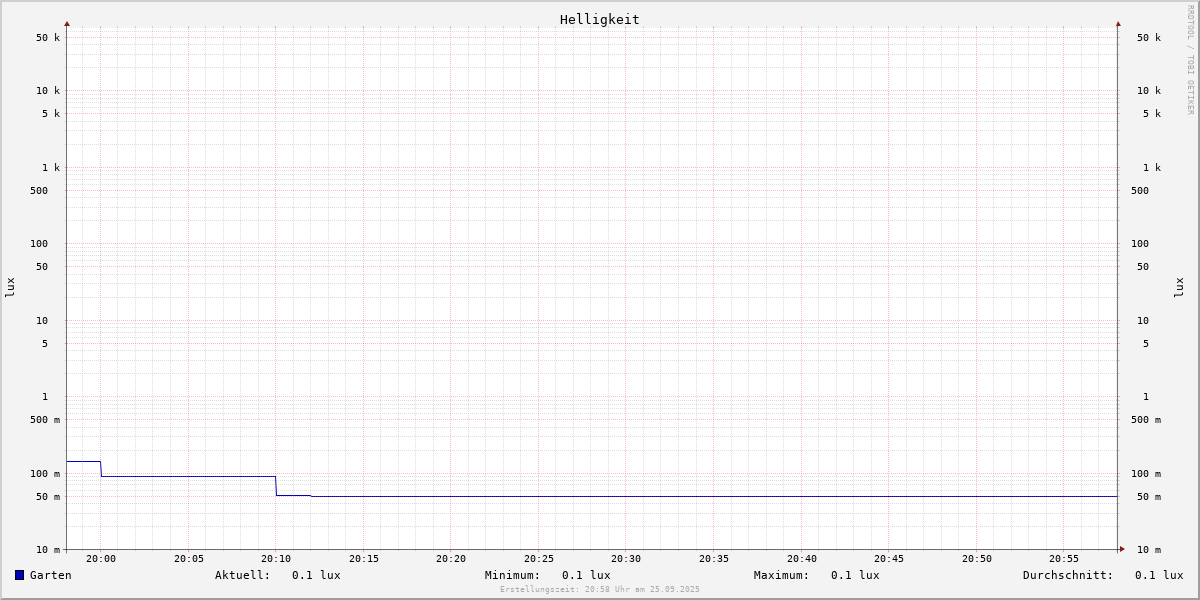Image resolution: width=1200 pixels, height=600 pixels.
Task: Click the red arrow atop the left axis
Action: [67, 23]
